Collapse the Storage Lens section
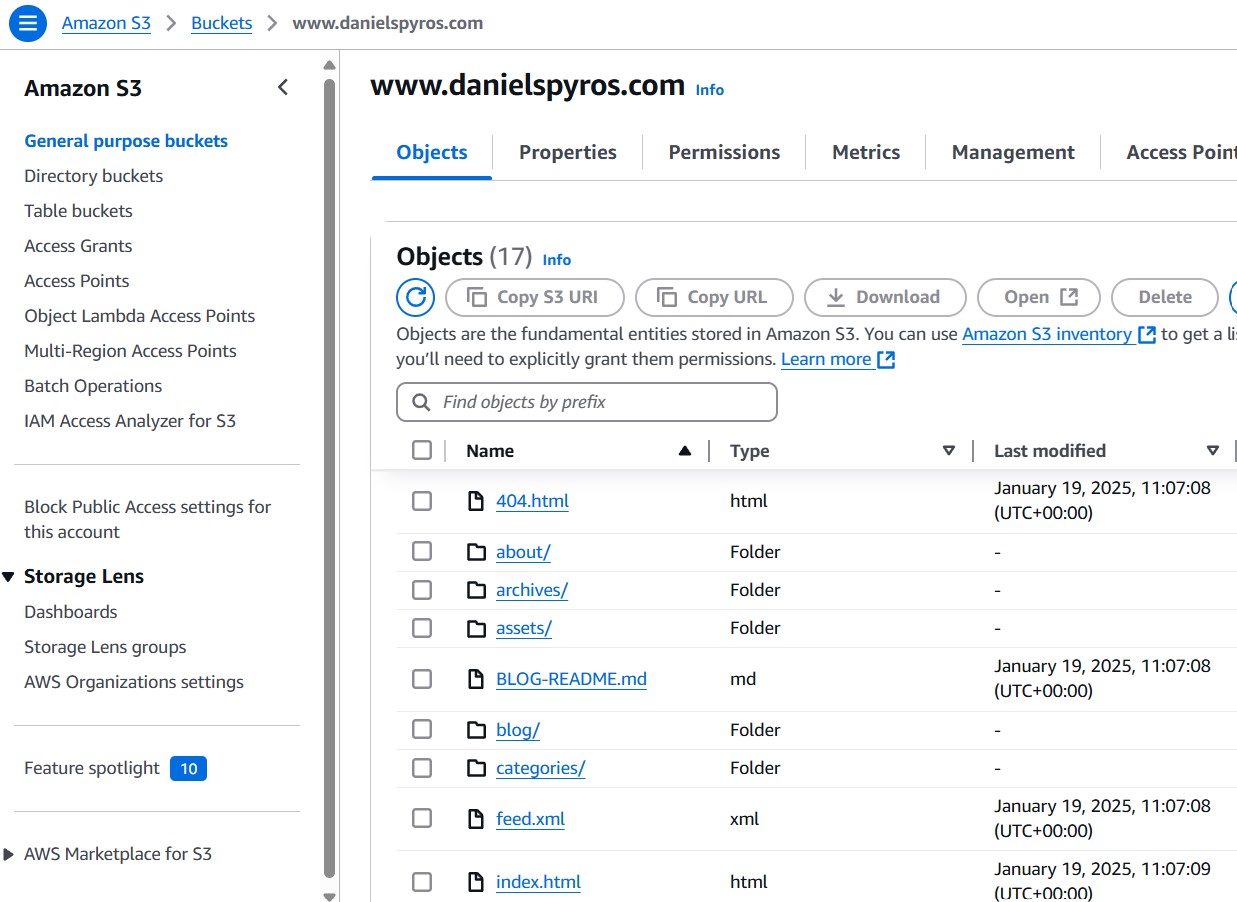Image resolution: width=1237 pixels, height=902 pixels. tap(9, 577)
